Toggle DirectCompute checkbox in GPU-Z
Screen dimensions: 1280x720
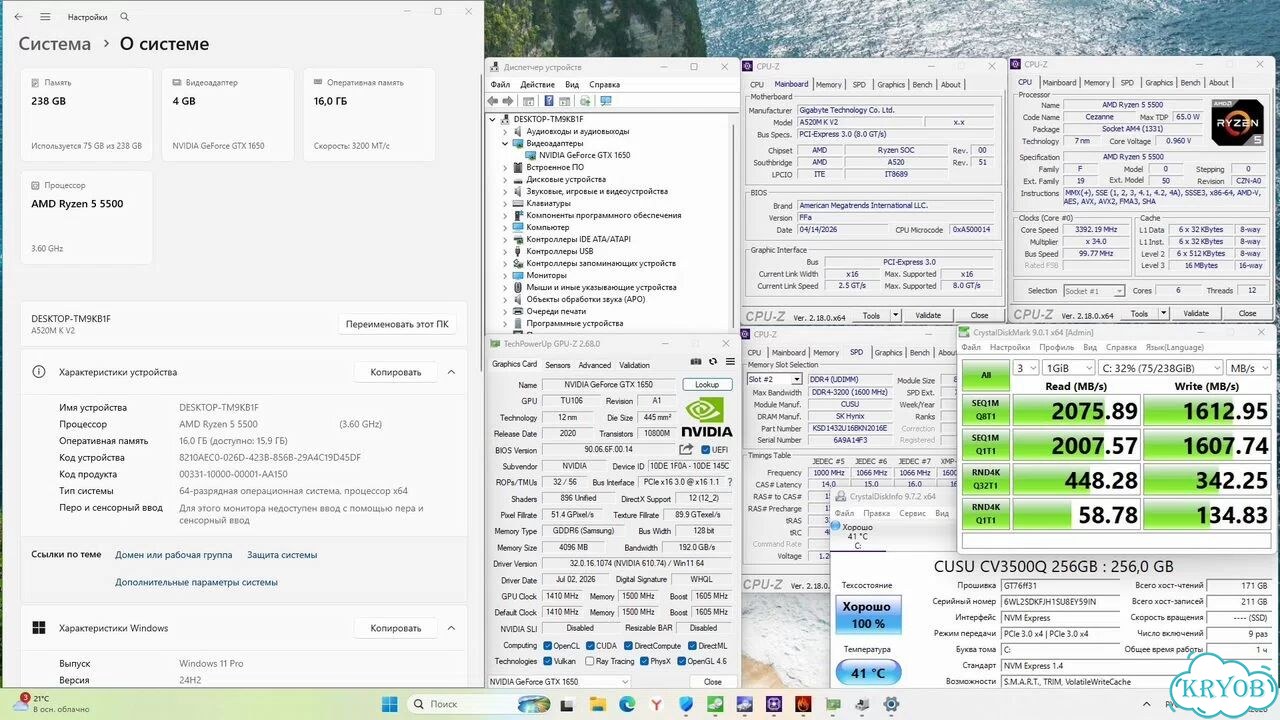(x=627, y=645)
